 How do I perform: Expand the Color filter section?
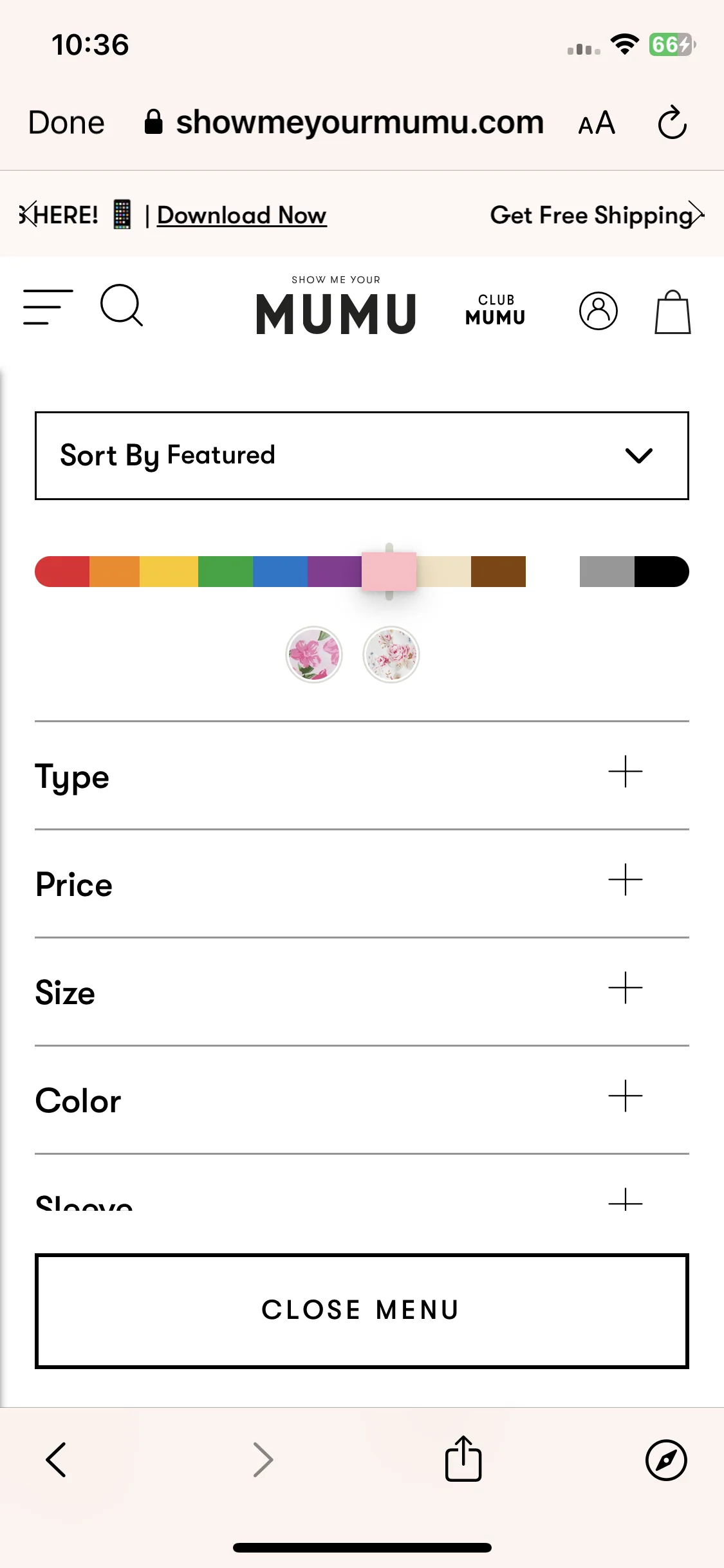pyautogui.click(x=362, y=1100)
